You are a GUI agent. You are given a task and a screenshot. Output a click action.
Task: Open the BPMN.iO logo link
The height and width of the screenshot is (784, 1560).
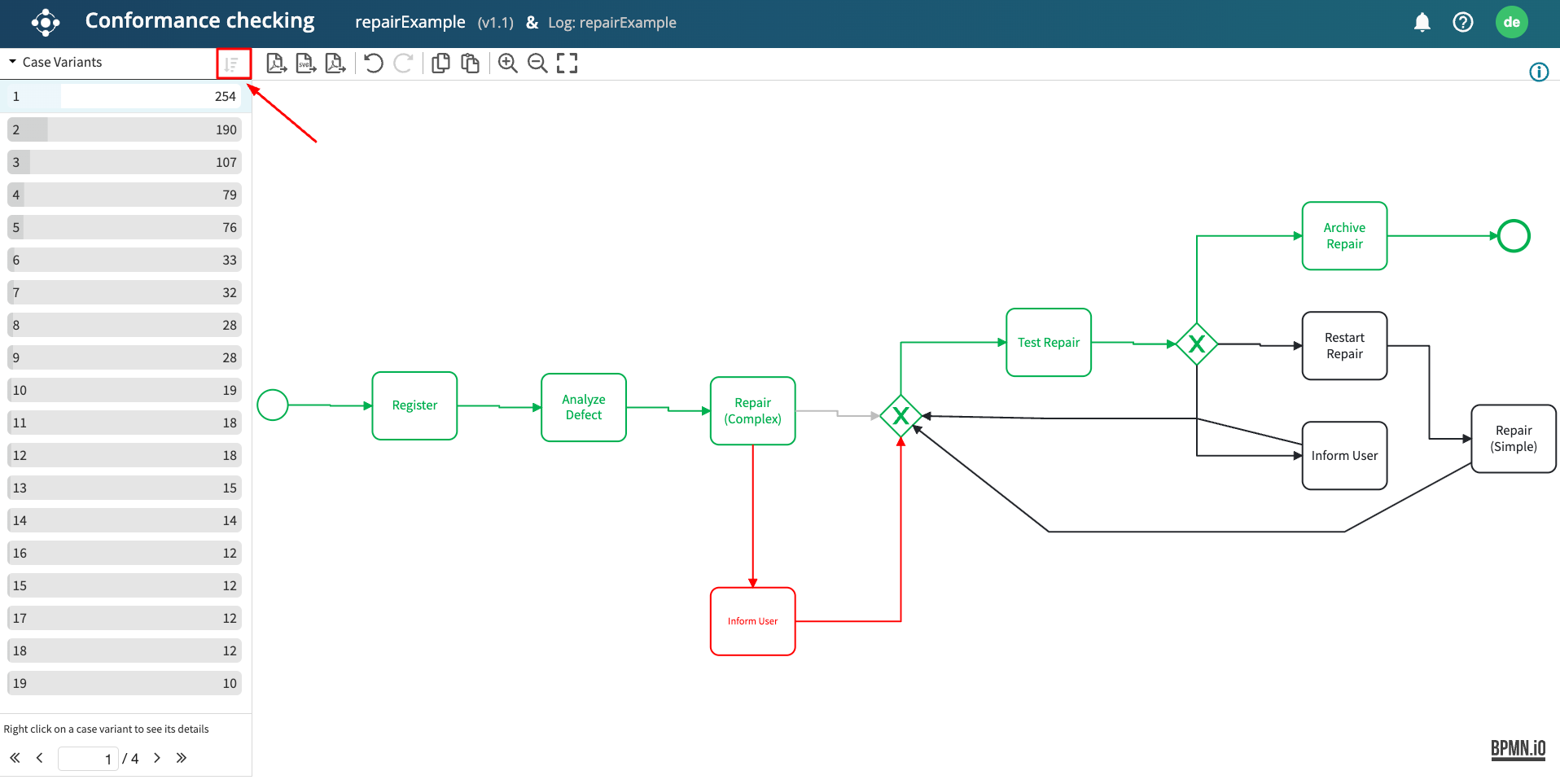point(1518,749)
